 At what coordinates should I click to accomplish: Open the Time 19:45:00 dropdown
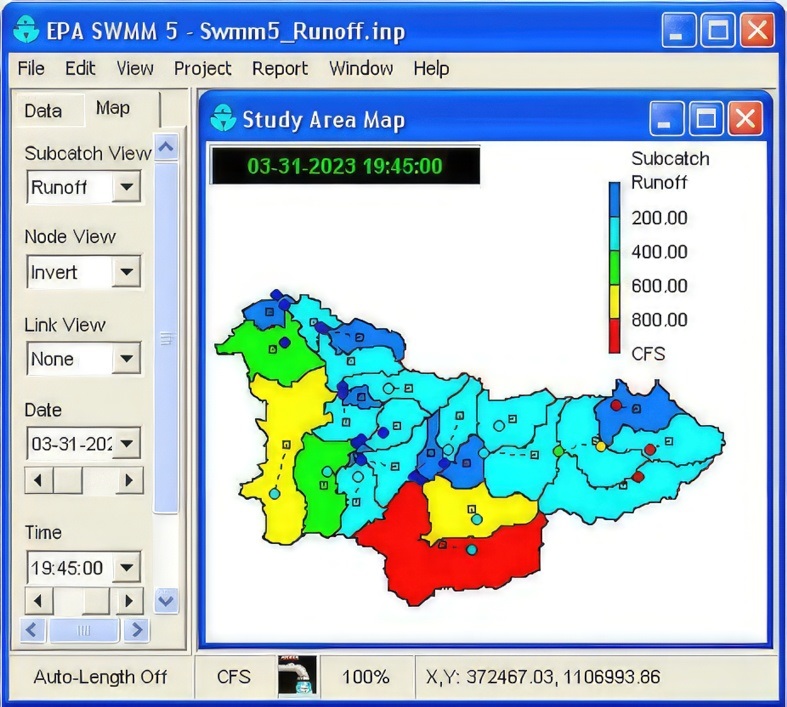tap(126, 568)
